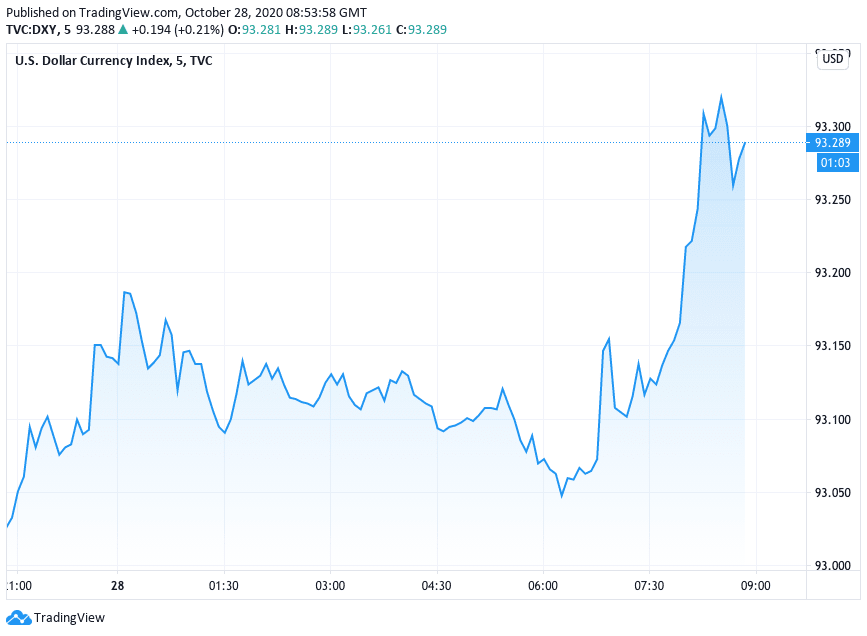The height and width of the screenshot is (636, 867).
Task: Click the 93.000 price axis label
Action: [x=832, y=566]
